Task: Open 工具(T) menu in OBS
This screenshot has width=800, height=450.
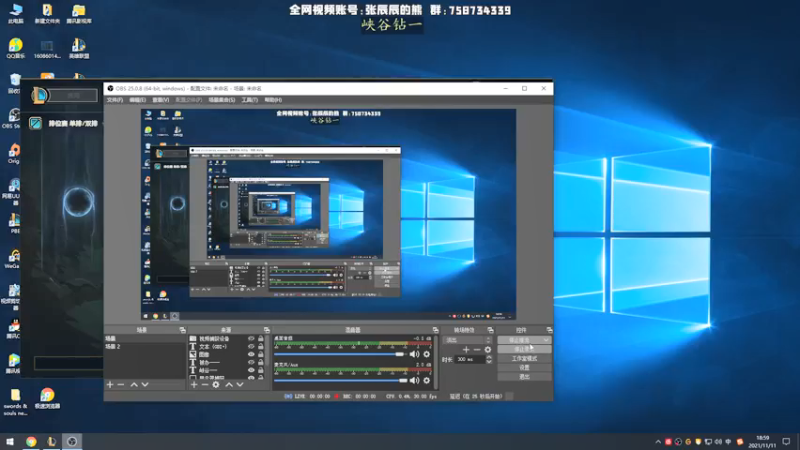Action: [x=249, y=100]
